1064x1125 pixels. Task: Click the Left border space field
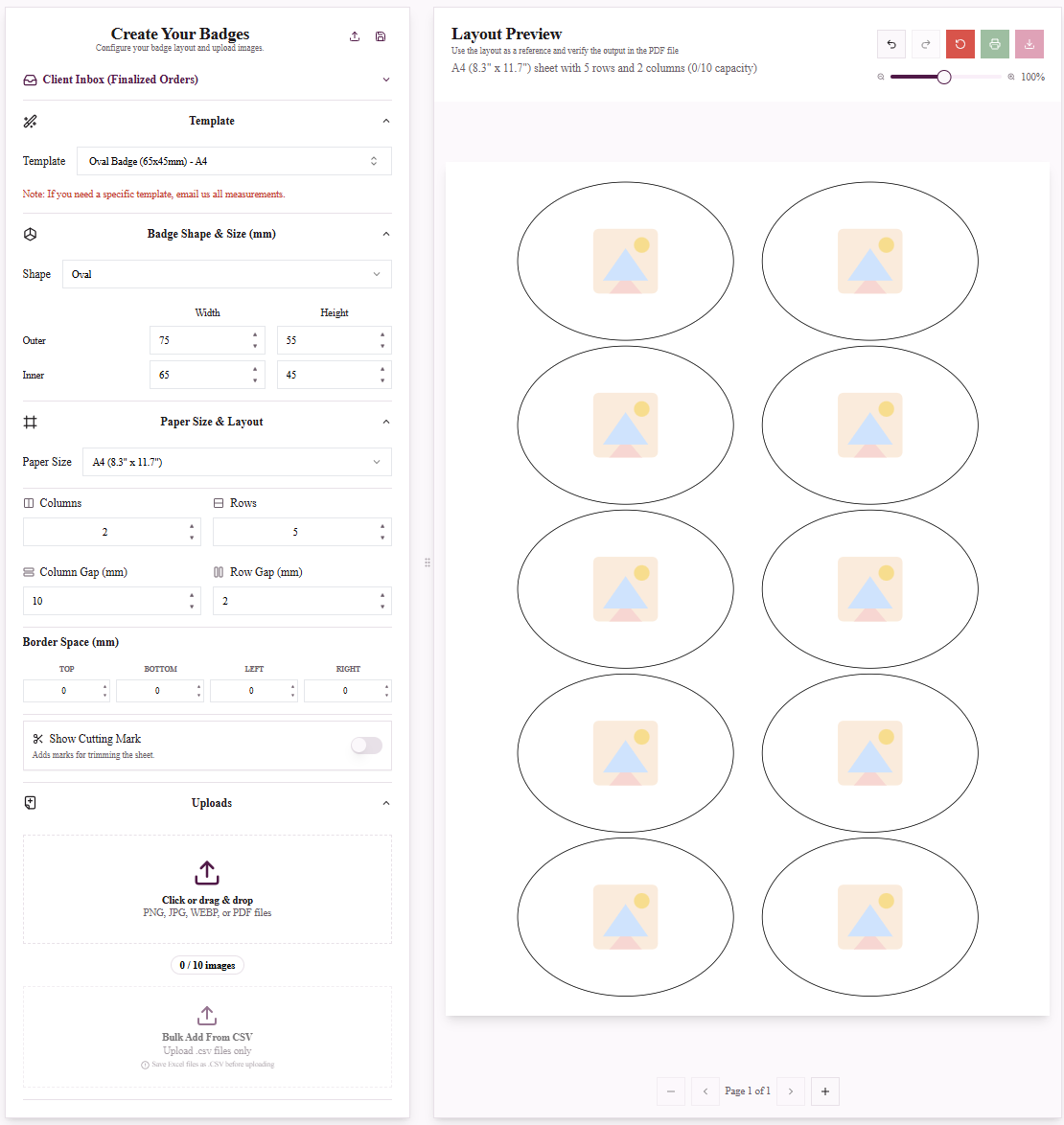[254, 691]
